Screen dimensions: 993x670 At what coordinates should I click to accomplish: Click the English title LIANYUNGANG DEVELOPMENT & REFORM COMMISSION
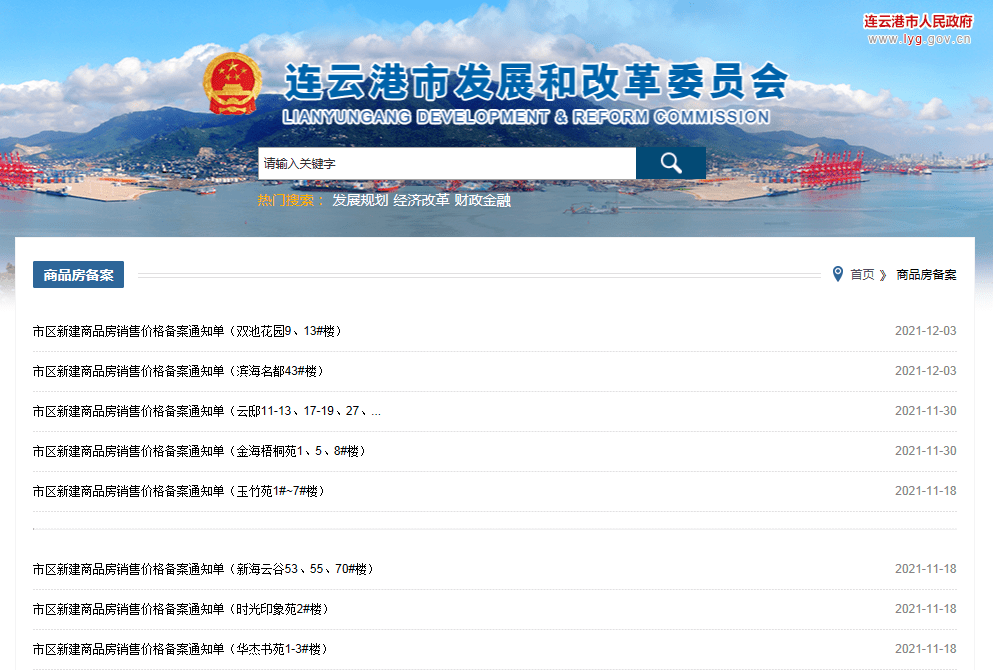[526, 117]
